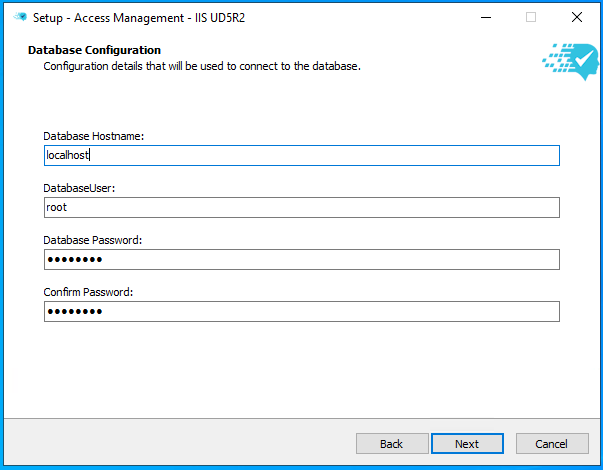Click the Setup installer icon in title bar

point(20,17)
